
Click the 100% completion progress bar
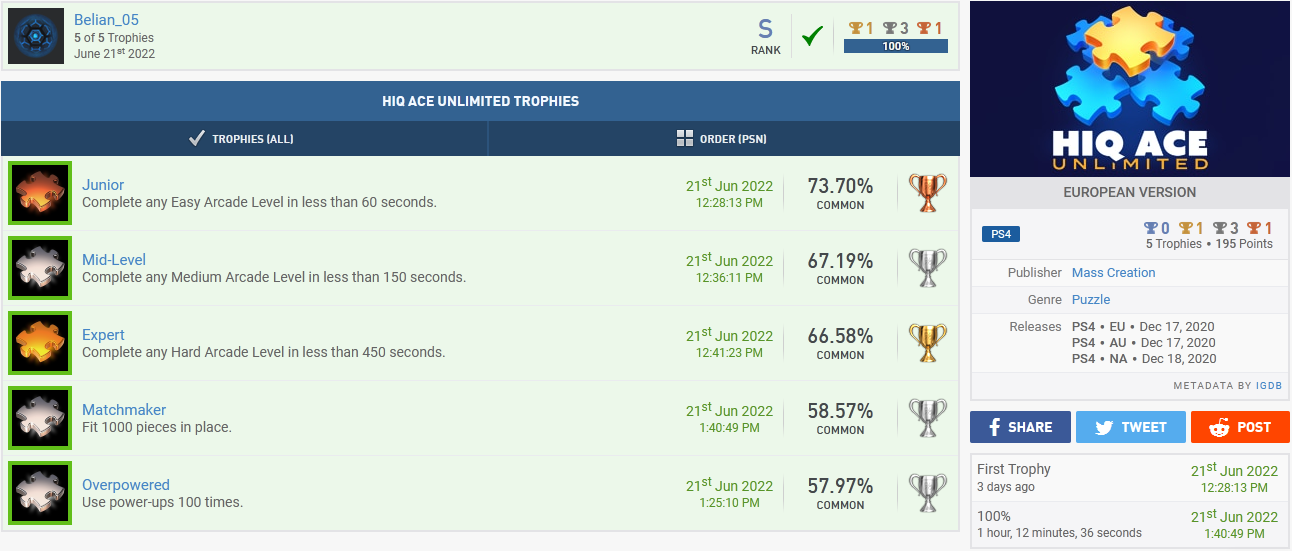point(895,46)
